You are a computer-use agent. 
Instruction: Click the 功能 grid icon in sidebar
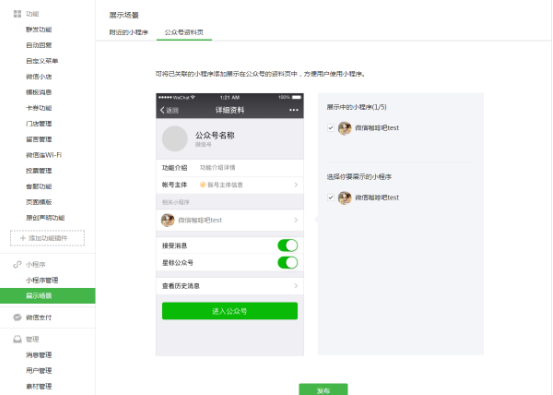tap(17, 14)
